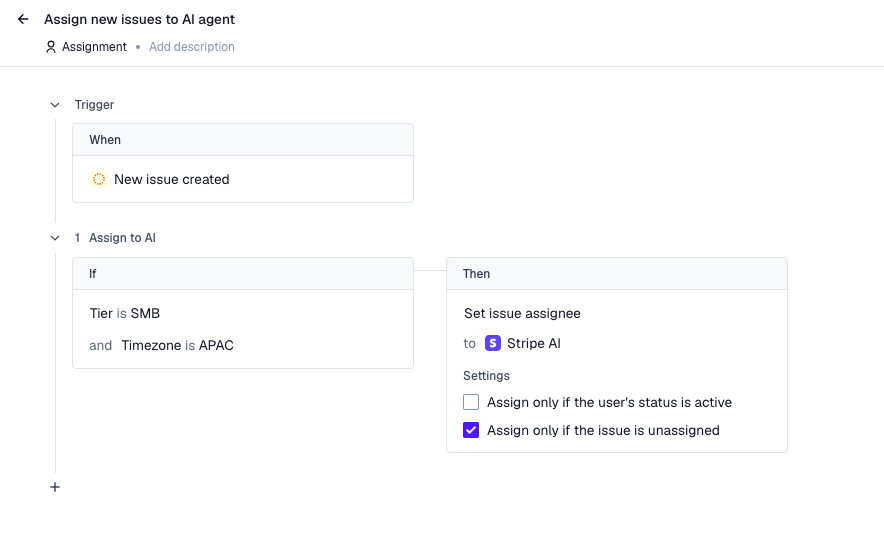Select the Timezone condition field
Viewport: 884px width, 539px height.
(x=151, y=345)
